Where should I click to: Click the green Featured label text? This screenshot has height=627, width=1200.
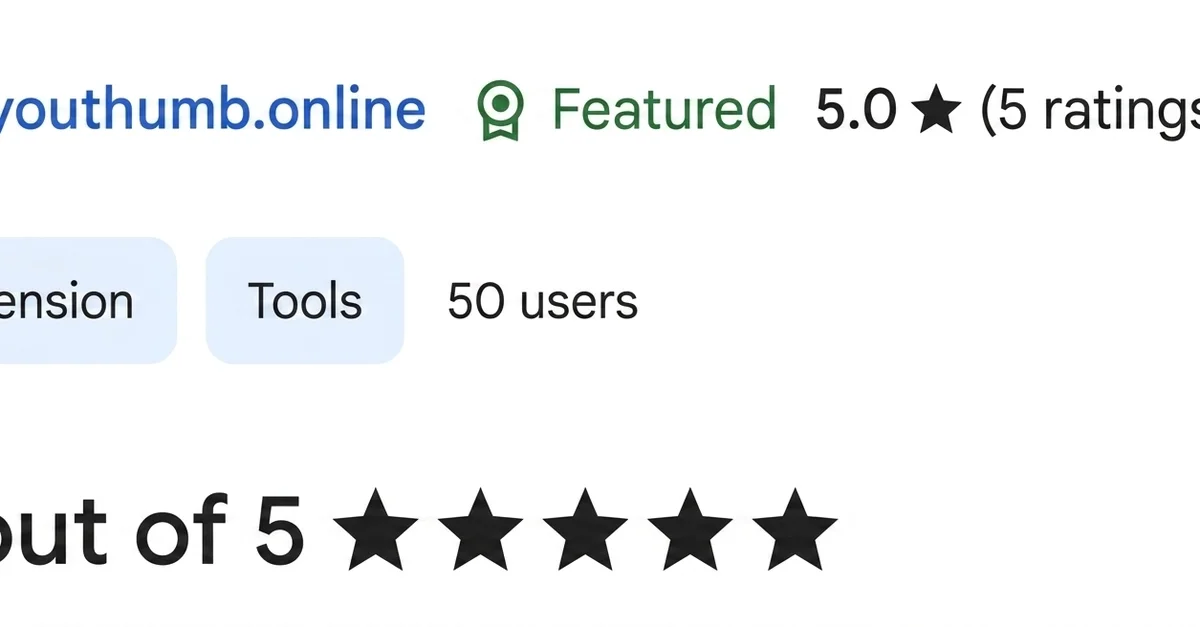coord(664,109)
